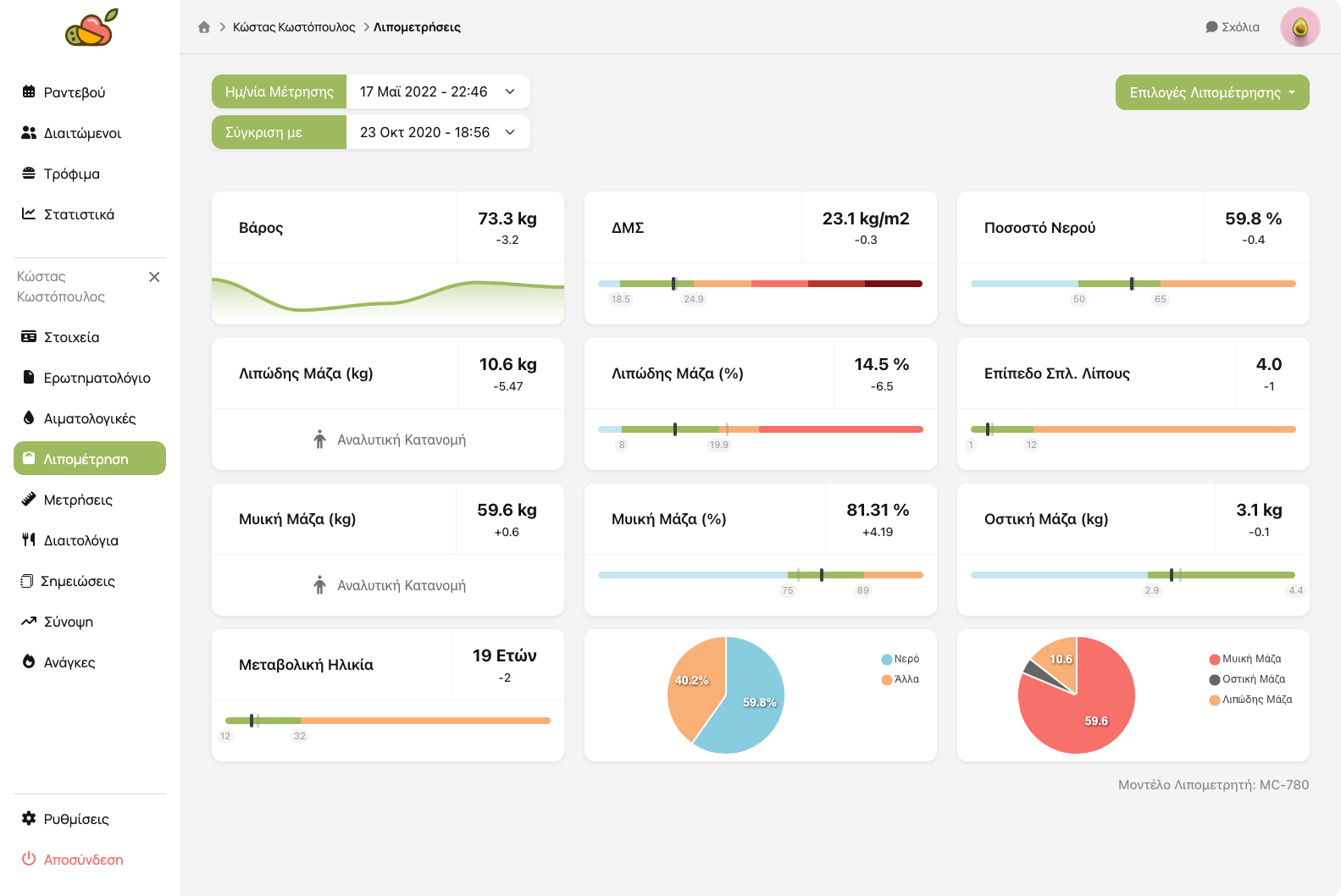Open Αιματολογικές blood tests drop icon

29,418
